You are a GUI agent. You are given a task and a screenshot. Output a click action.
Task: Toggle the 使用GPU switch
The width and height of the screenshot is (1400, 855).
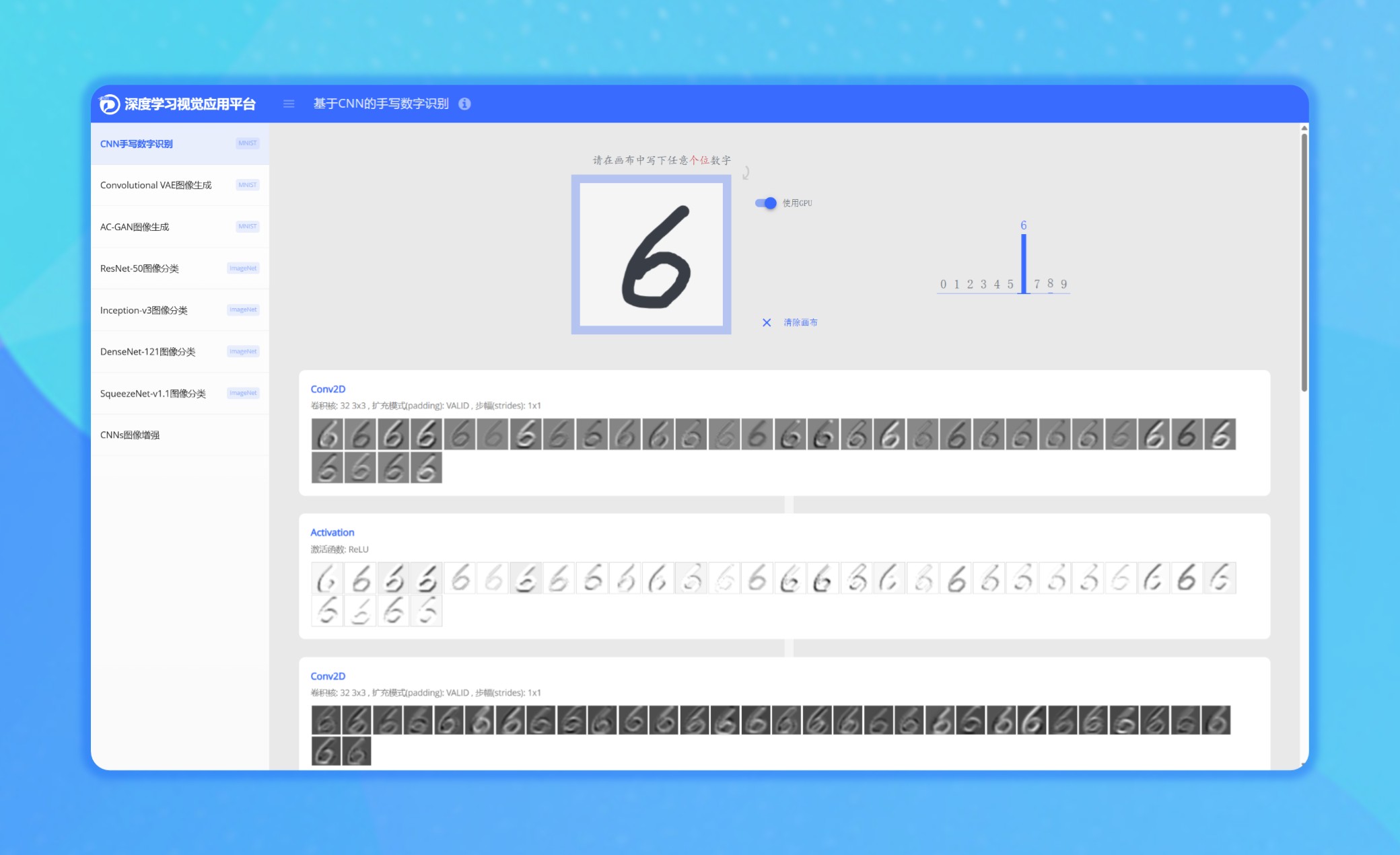(x=766, y=203)
